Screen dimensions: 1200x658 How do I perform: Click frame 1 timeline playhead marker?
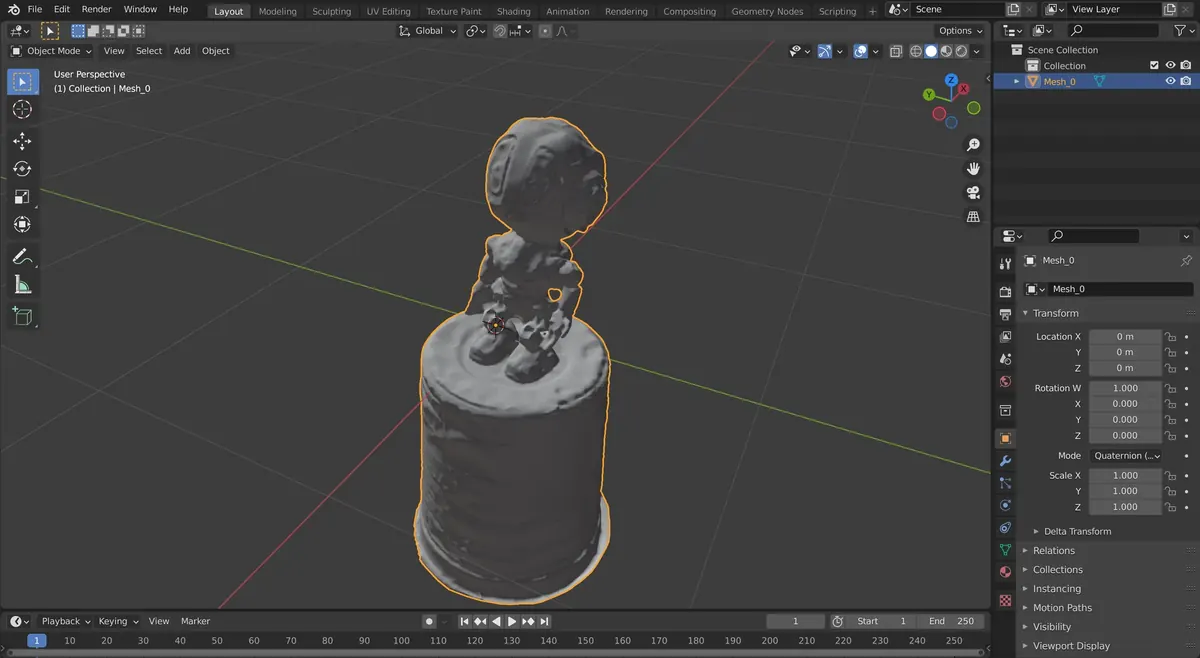pyautogui.click(x=36, y=640)
